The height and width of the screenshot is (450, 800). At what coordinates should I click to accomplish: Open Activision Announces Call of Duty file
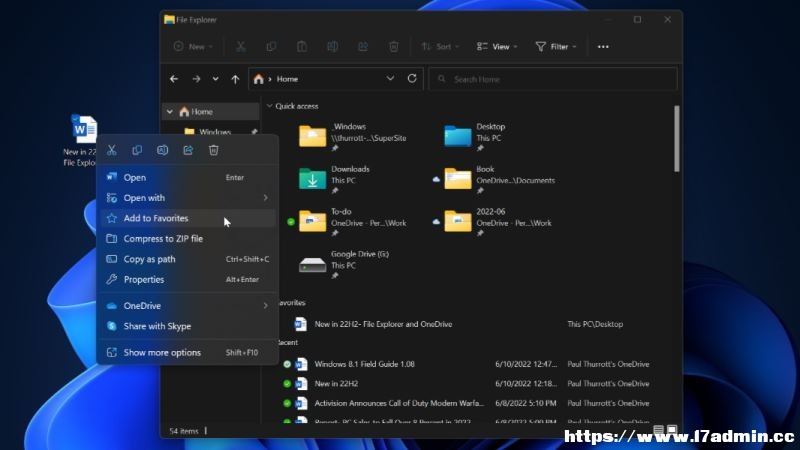click(399, 403)
